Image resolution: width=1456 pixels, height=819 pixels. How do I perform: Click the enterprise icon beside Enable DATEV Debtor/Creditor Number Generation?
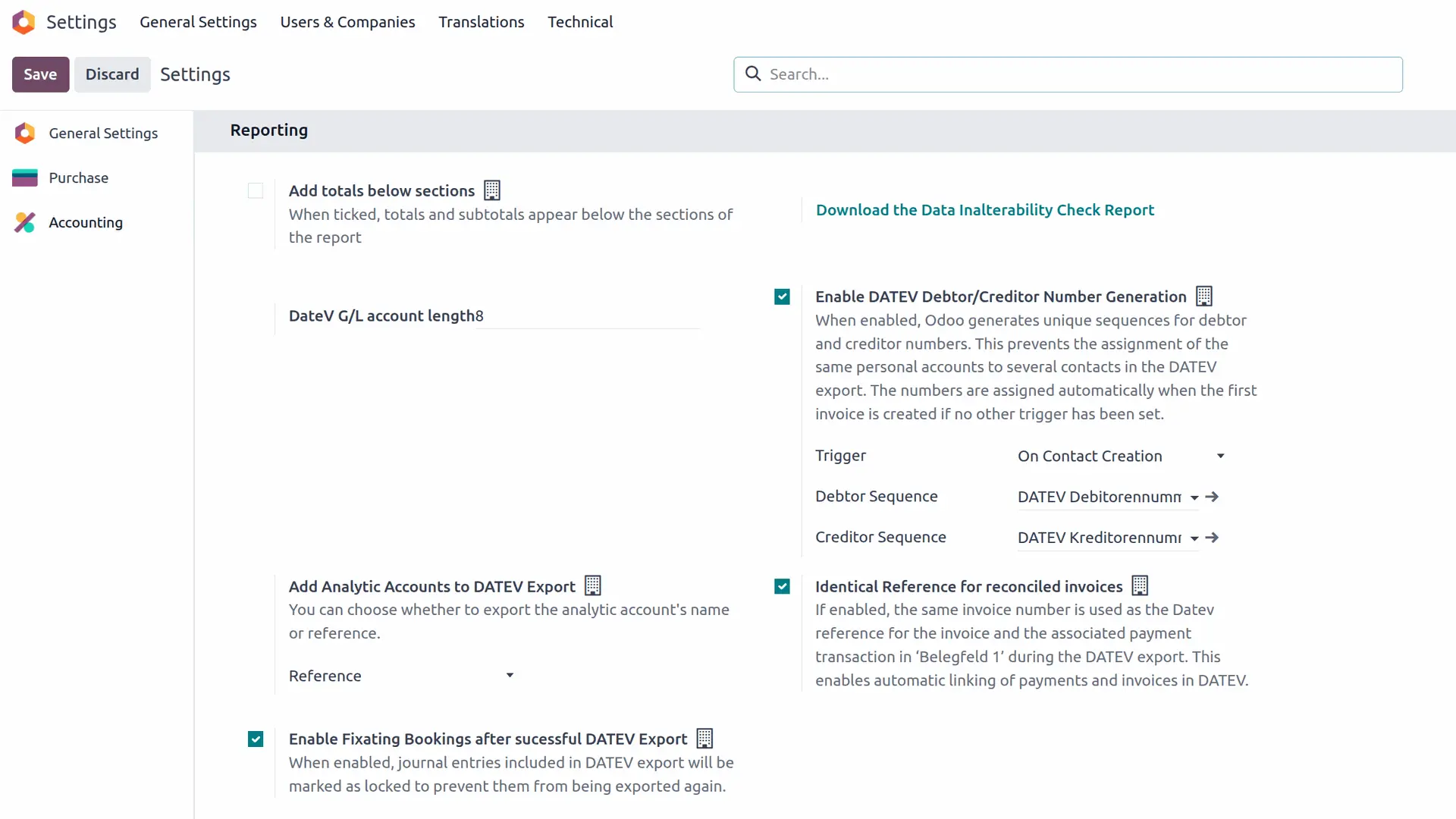point(1203,296)
